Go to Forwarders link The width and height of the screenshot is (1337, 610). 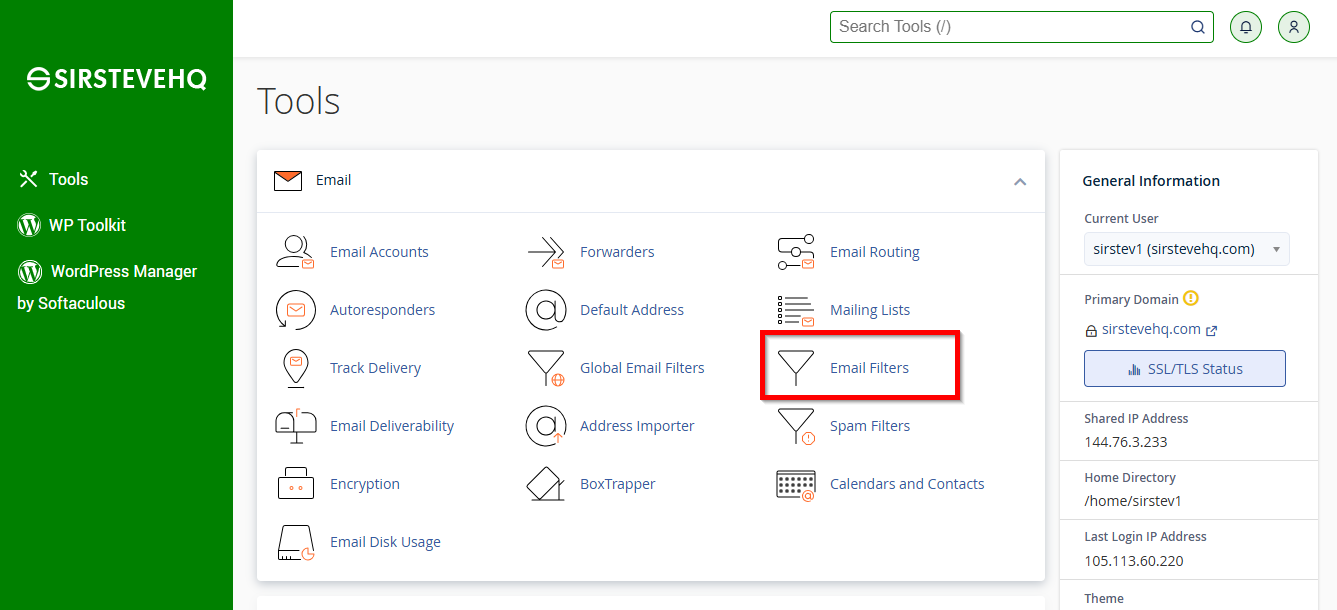coord(617,252)
